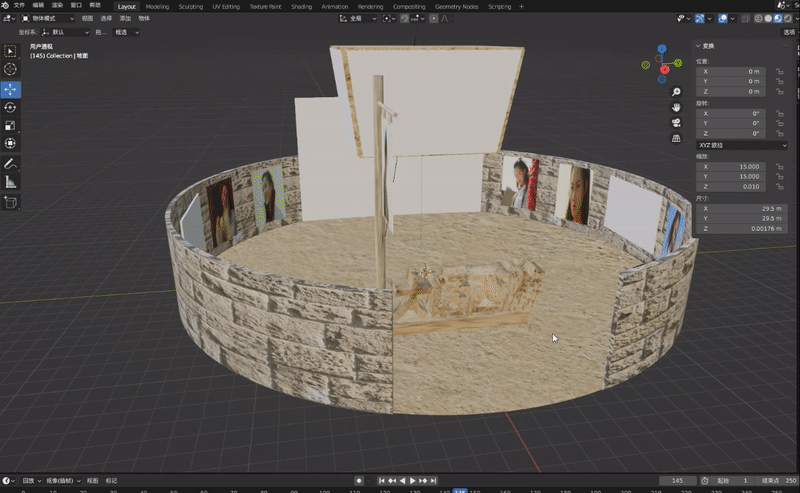800x493 pixels.
Task: Jump to timeline start frame
Action: (x=382, y=481)
